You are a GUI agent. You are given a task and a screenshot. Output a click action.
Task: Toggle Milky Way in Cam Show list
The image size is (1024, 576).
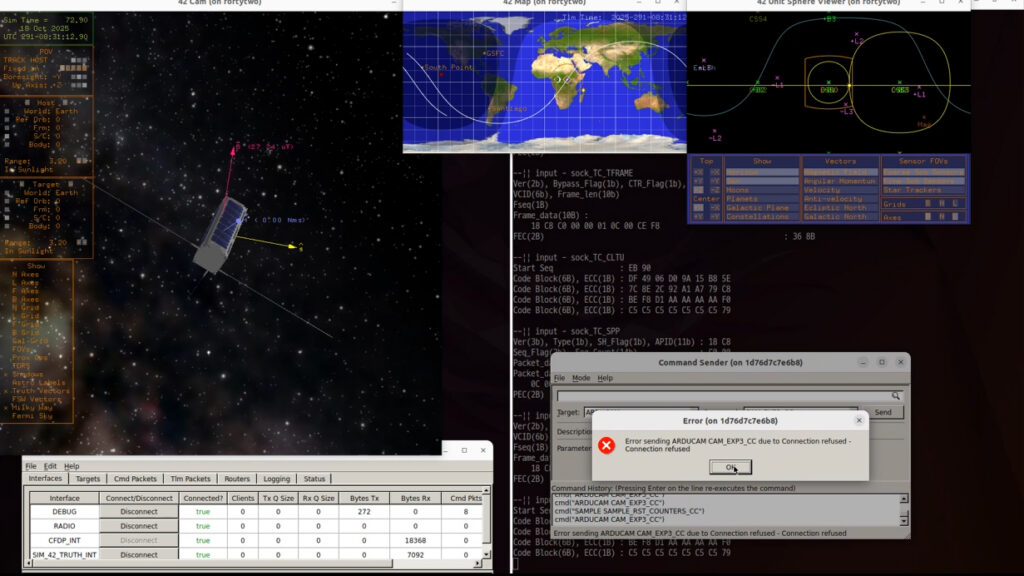coord(31,408)
